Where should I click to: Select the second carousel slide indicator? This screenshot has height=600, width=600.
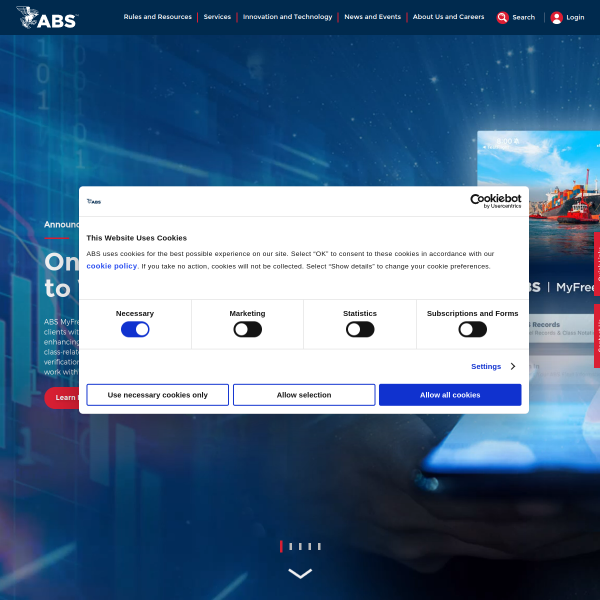click(x=290, y=546)
